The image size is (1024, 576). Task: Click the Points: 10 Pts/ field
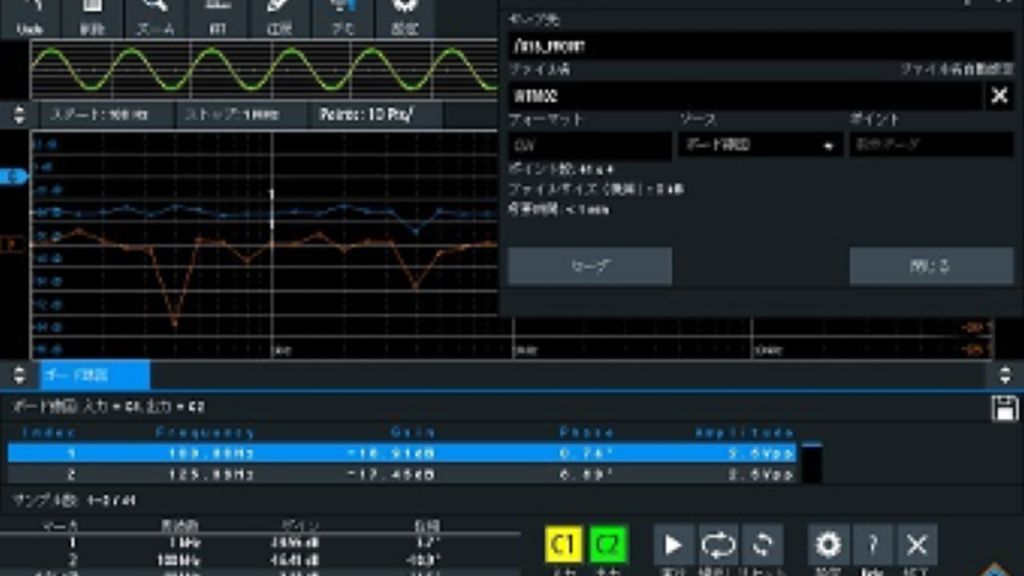376,115
